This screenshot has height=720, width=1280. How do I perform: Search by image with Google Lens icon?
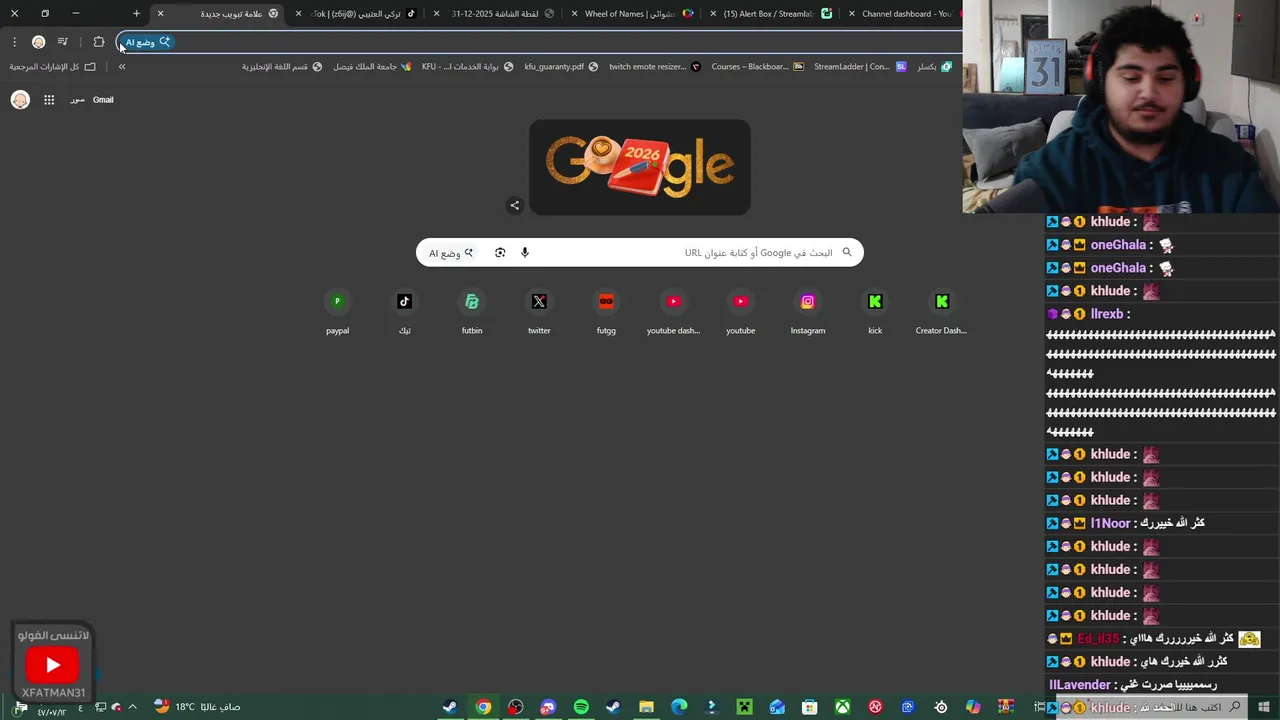click(500, 253)
